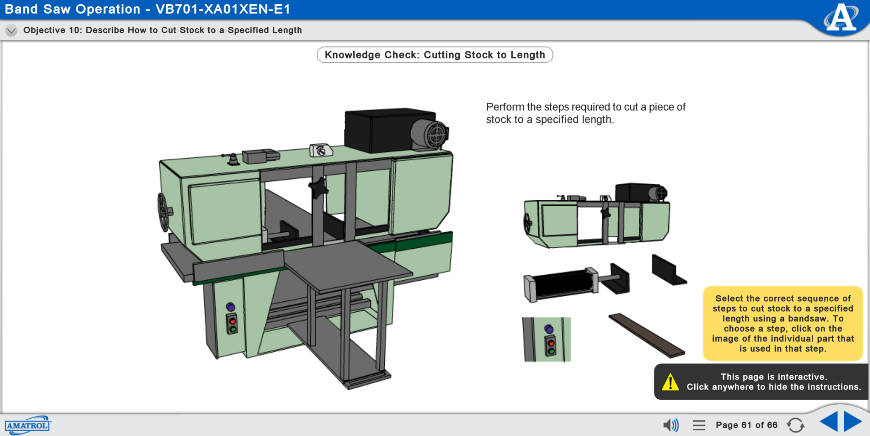
Task: Click the purple indicator light on large saw
Action: [x=231, y=307]
